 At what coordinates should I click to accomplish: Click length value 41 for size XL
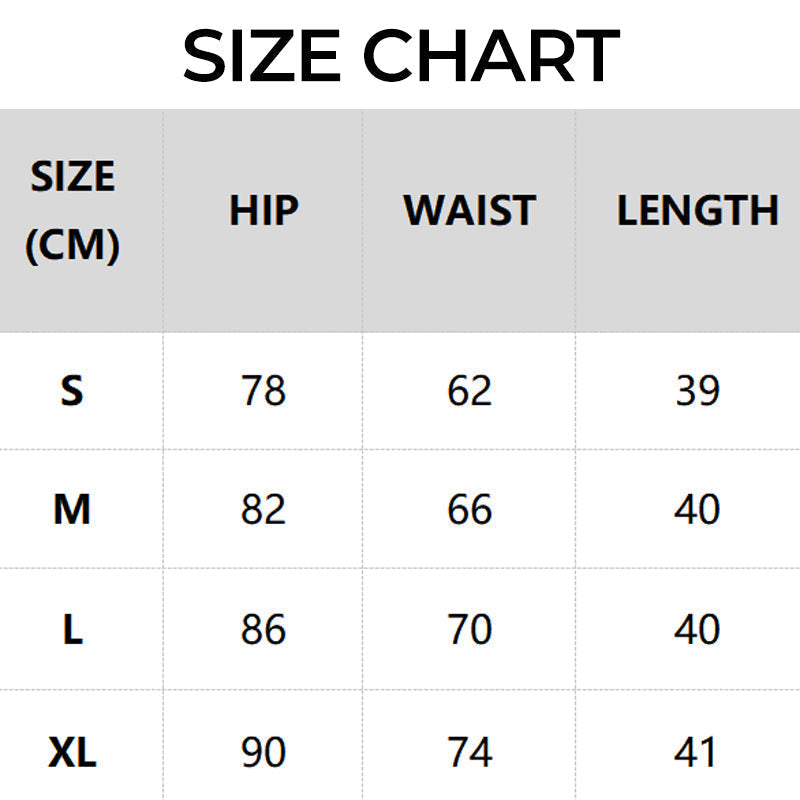click(697, 752)
